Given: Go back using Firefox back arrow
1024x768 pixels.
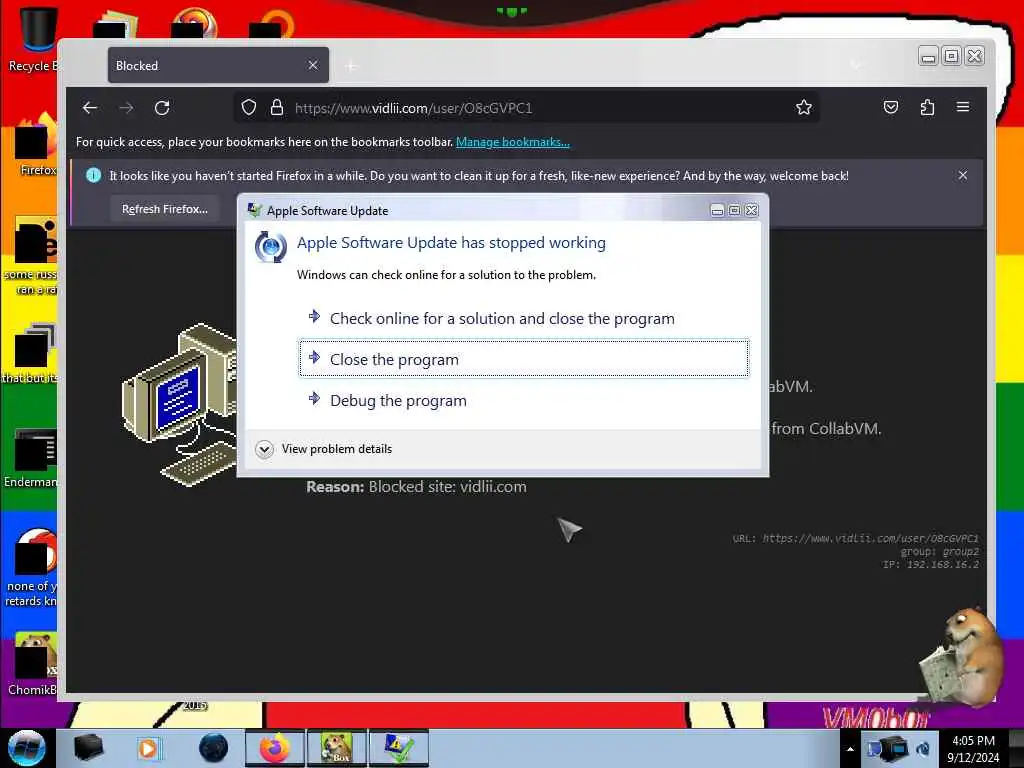Looking at the screenshot, I should click(x=90, y=108).
